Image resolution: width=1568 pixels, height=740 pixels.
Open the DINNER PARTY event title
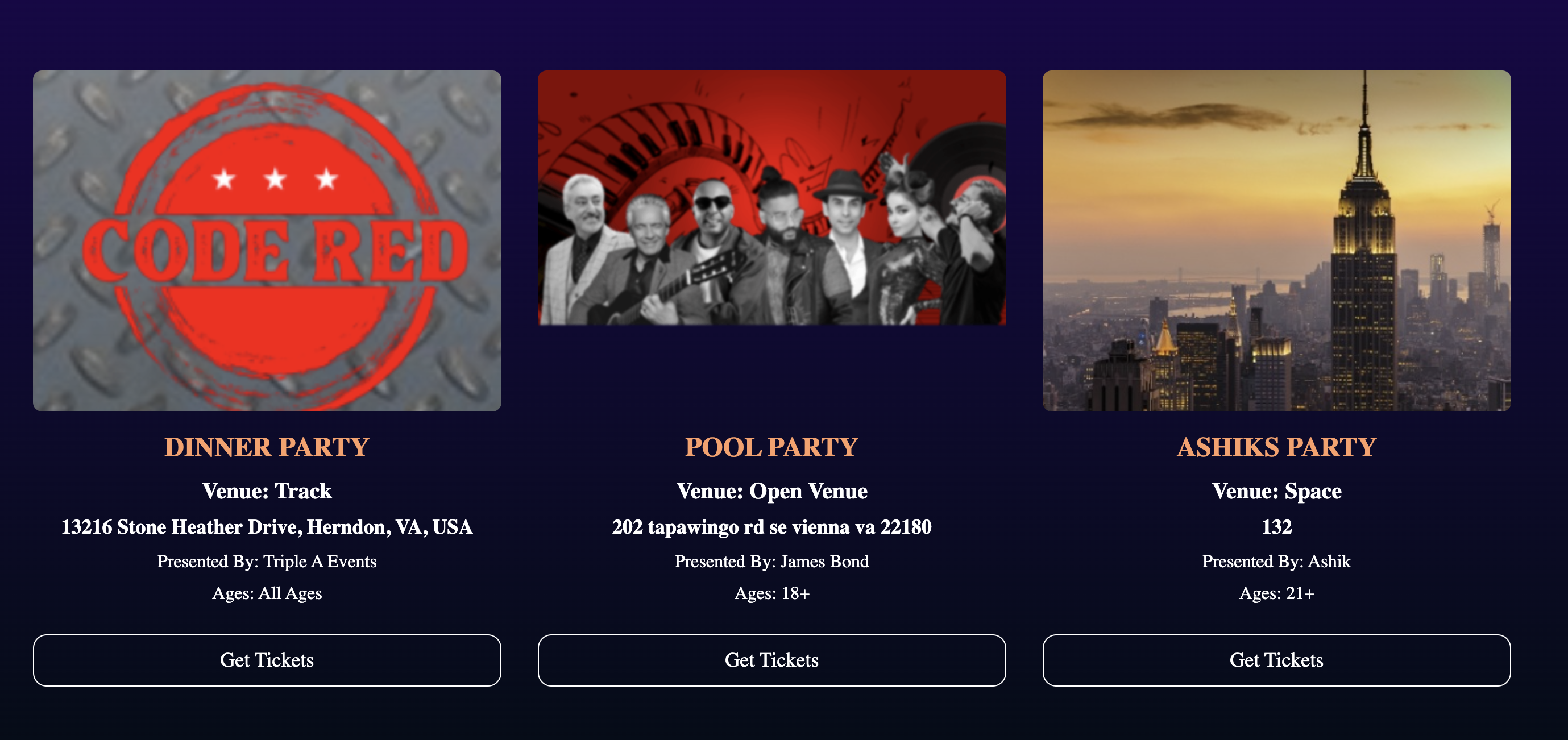267,447
